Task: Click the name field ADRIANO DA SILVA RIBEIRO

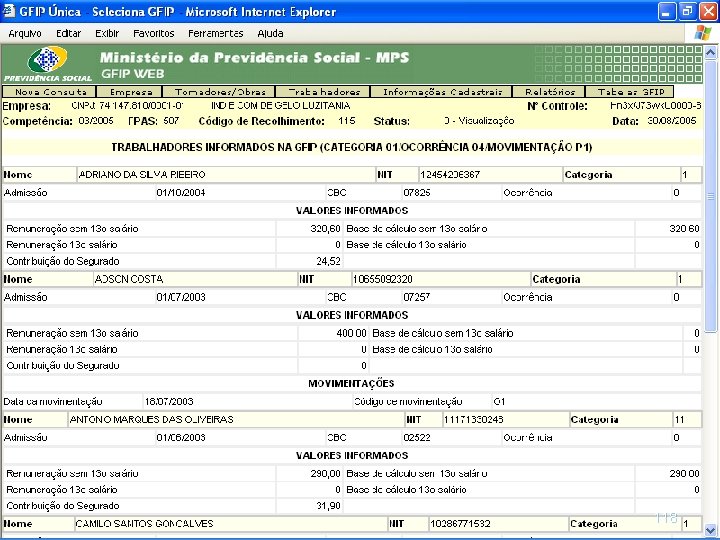Action: pyautogui.click(x=226, y=174)
